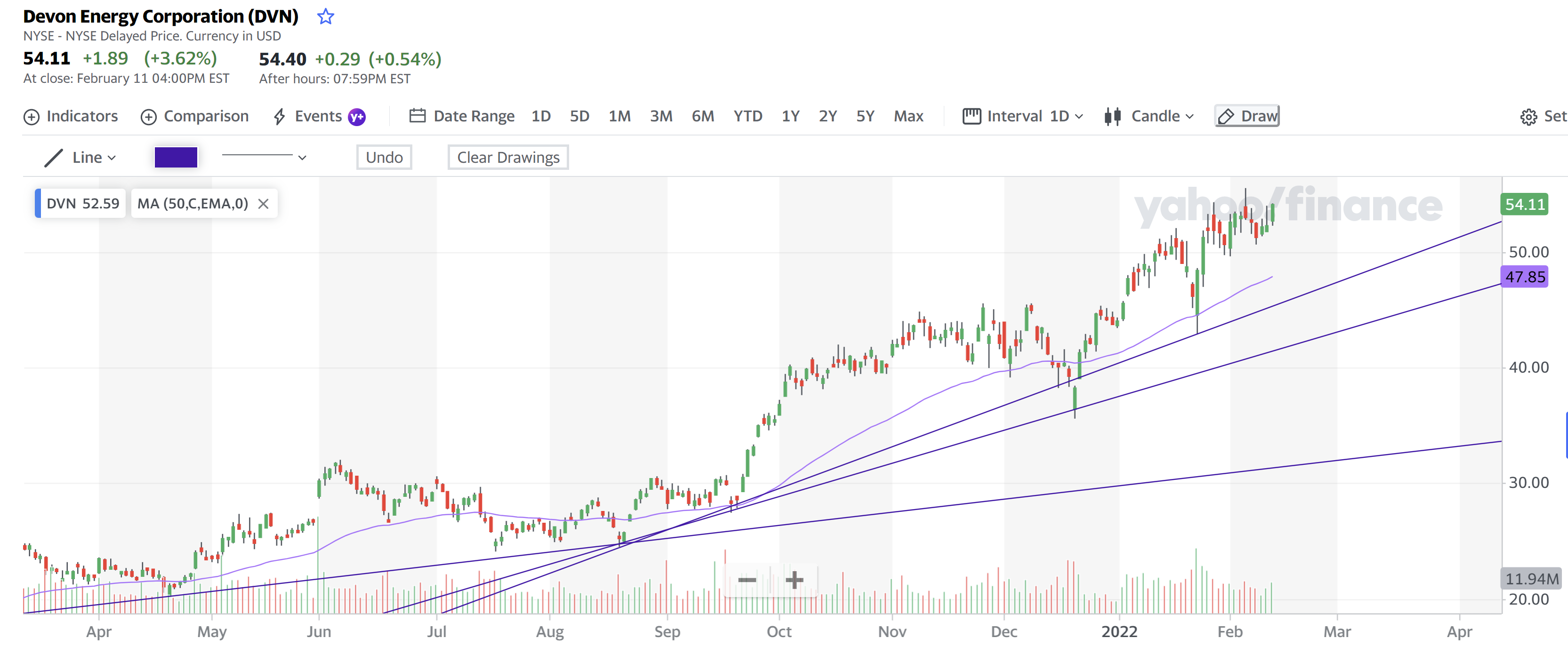This screenshot has height=662, width=1568.
Task: Click the MA (50,C,EMA,0) indicator label
Action: pyautogui.click(x=193, y=203)
